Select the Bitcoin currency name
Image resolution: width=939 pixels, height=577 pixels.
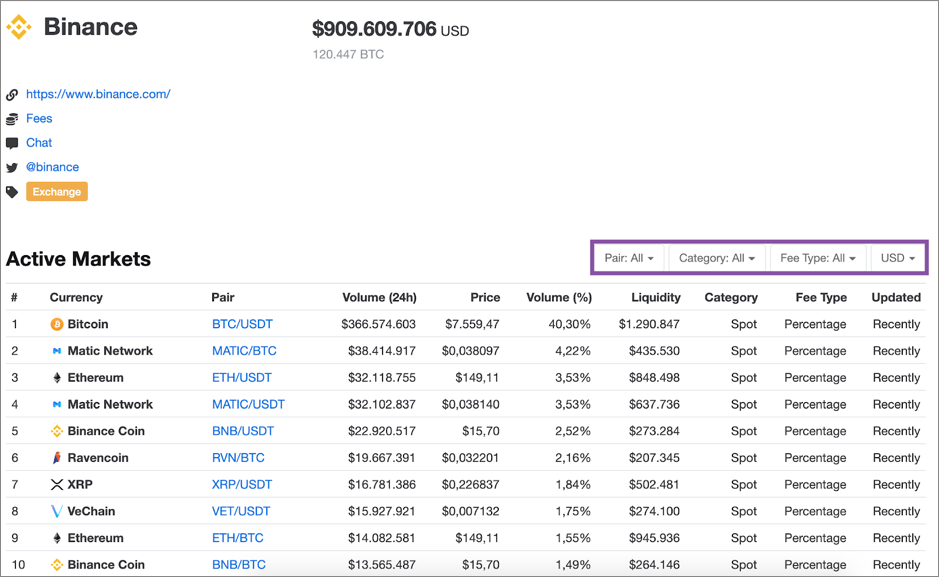tap(88, 324)
